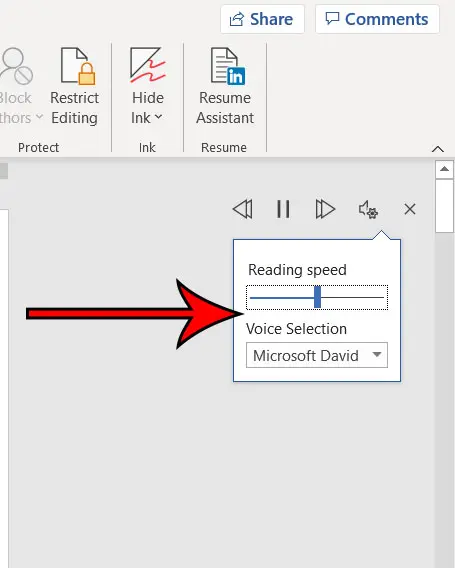Click the scrollbar up arrow
This screenshot has width=455, height=568.
tap(444, 169)
